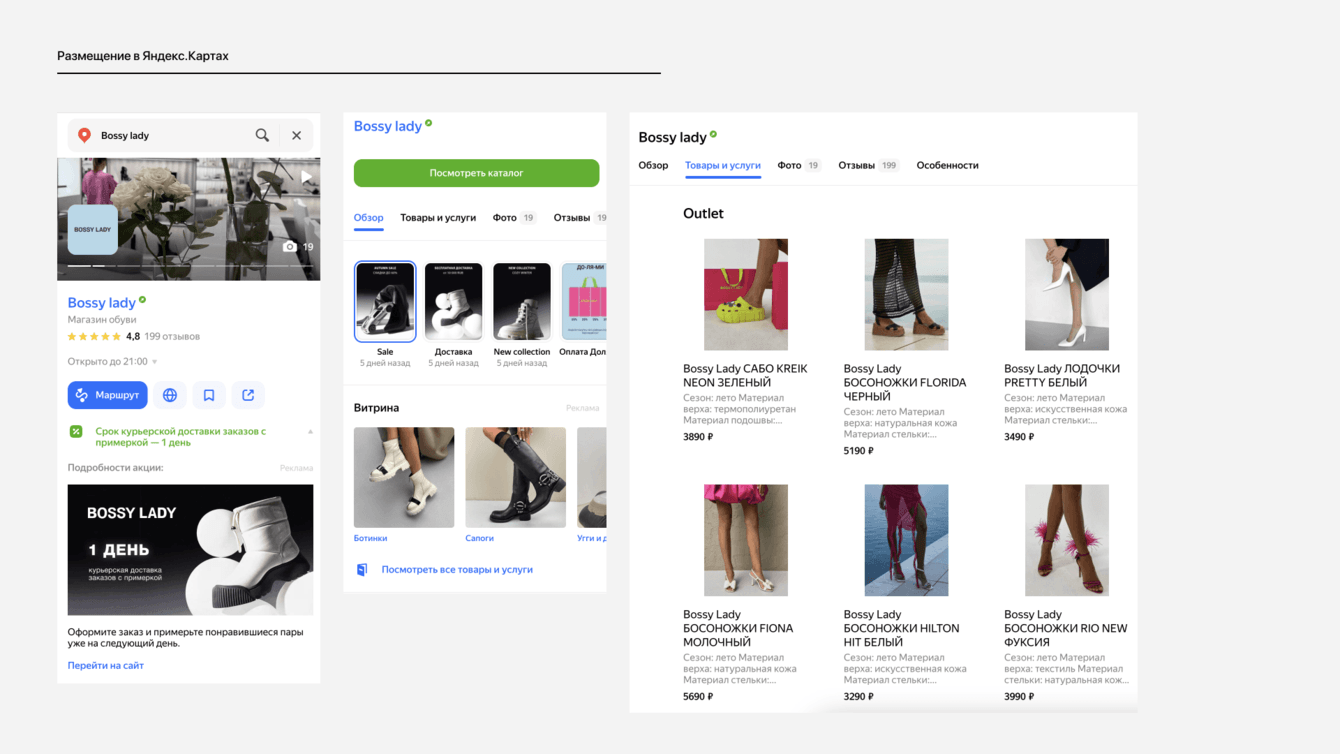The image size is (1340, 754).
Task: Click the verified badge in the middle panel
Action: click(429, 123)
